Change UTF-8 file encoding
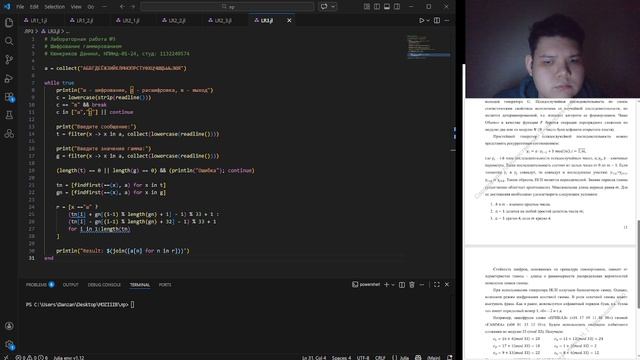The image size is (640, 360). point(363,358)
